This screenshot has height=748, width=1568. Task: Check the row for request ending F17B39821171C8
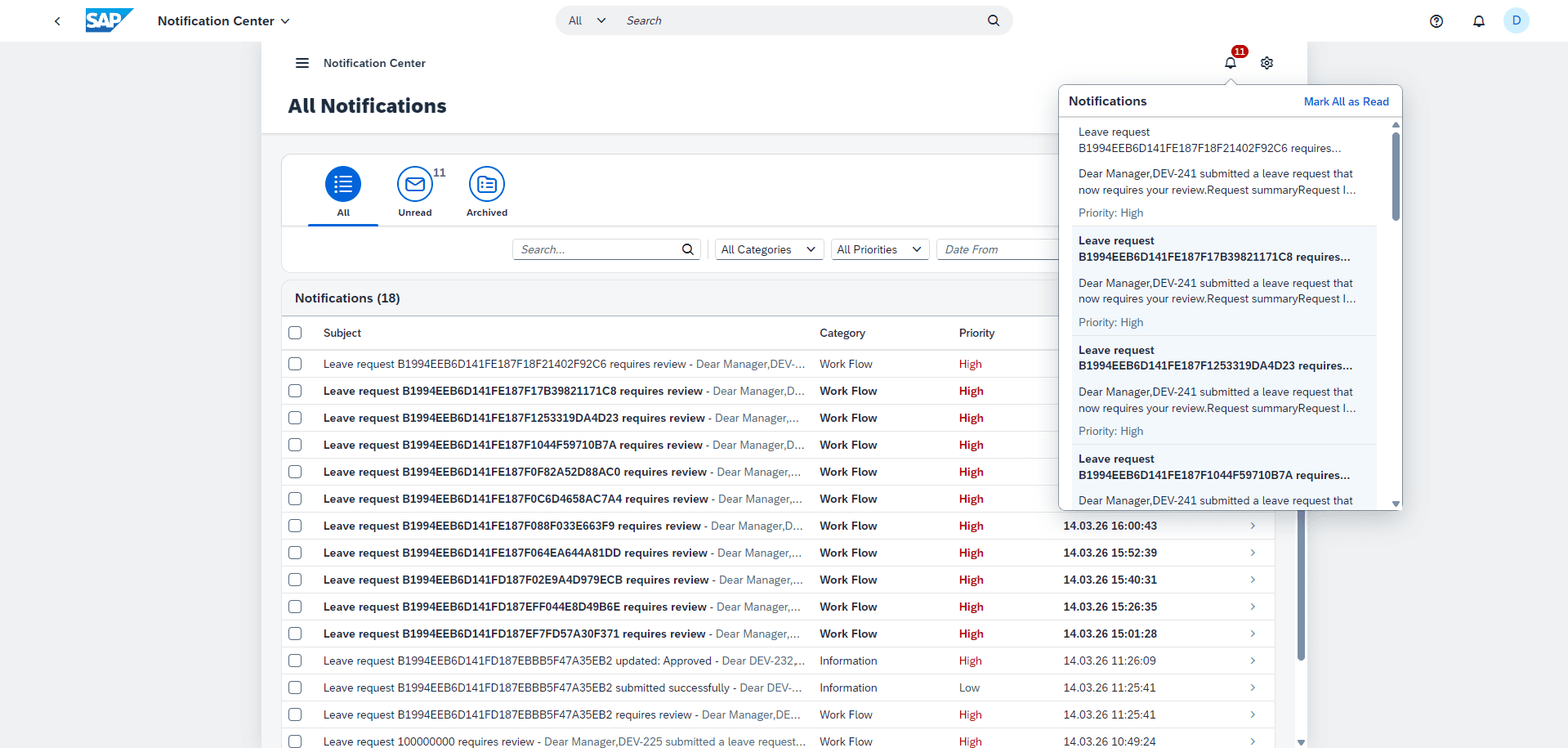coord(295,391)
